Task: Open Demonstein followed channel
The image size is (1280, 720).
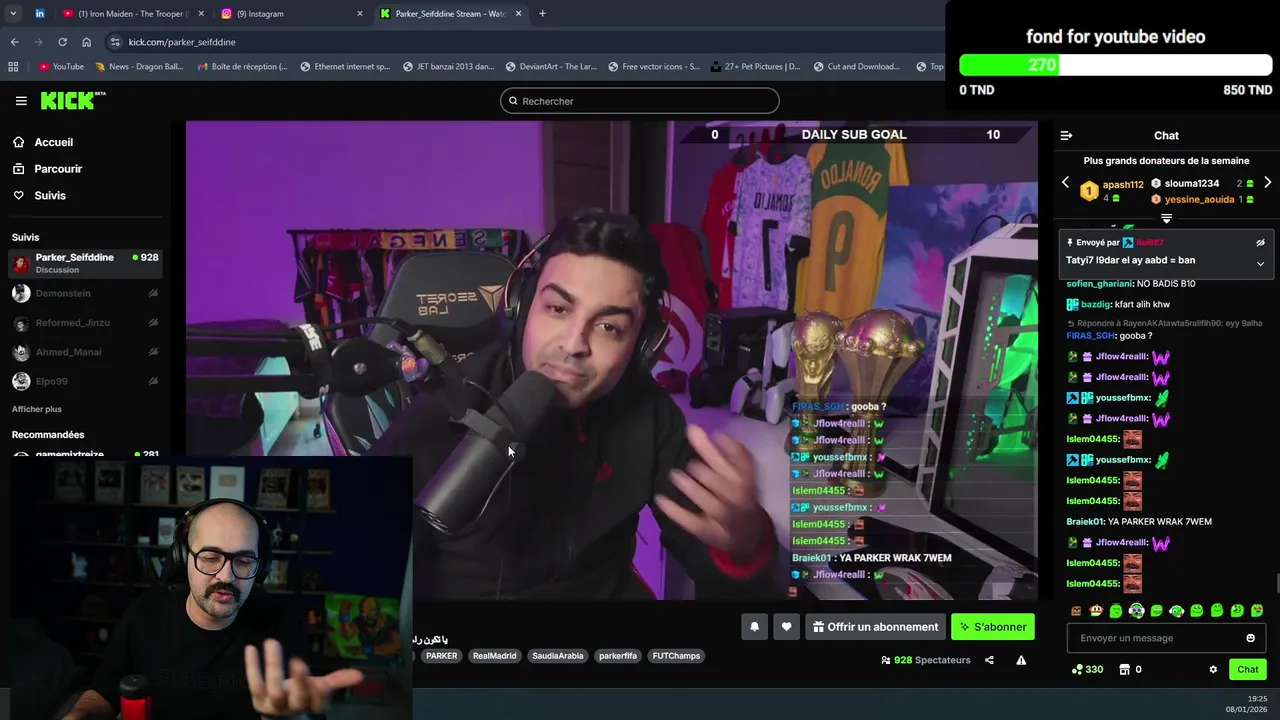Action: point(85,293)
